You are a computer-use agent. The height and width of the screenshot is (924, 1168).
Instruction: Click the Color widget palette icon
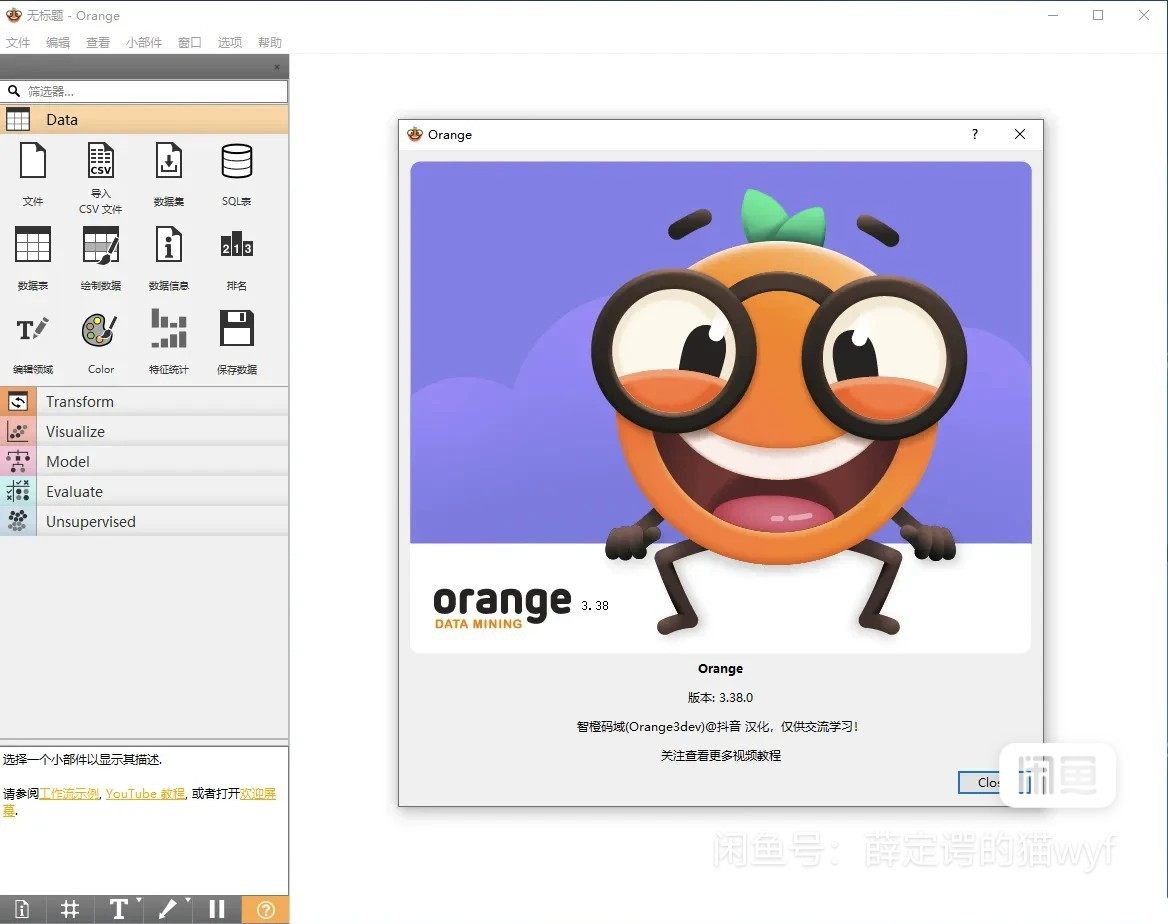100,330
